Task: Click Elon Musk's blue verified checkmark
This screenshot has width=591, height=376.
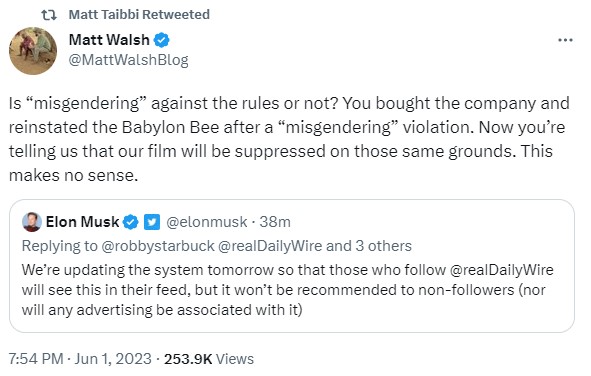Action: 130,222
